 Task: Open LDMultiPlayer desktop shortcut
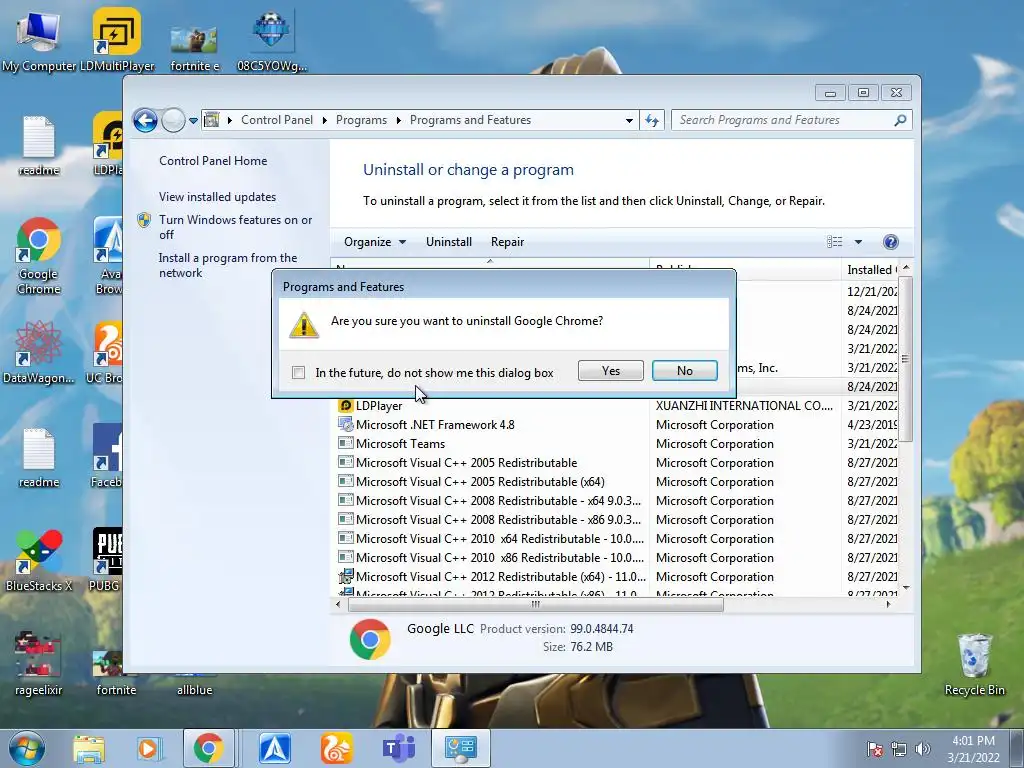[117, 40]
